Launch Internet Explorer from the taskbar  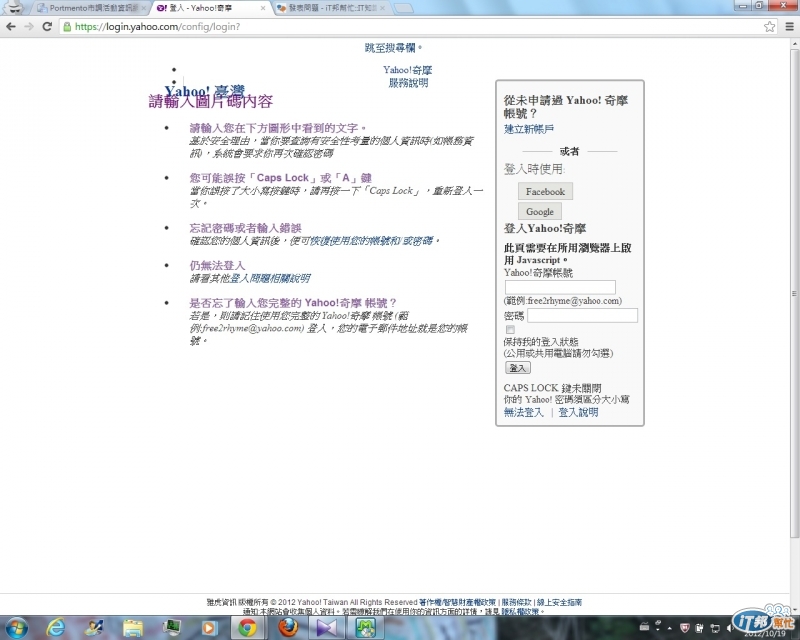(56, 627)
